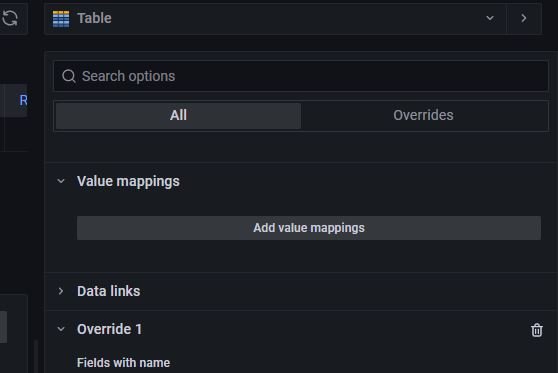Click the refresh icon at top left

(10, 18)
